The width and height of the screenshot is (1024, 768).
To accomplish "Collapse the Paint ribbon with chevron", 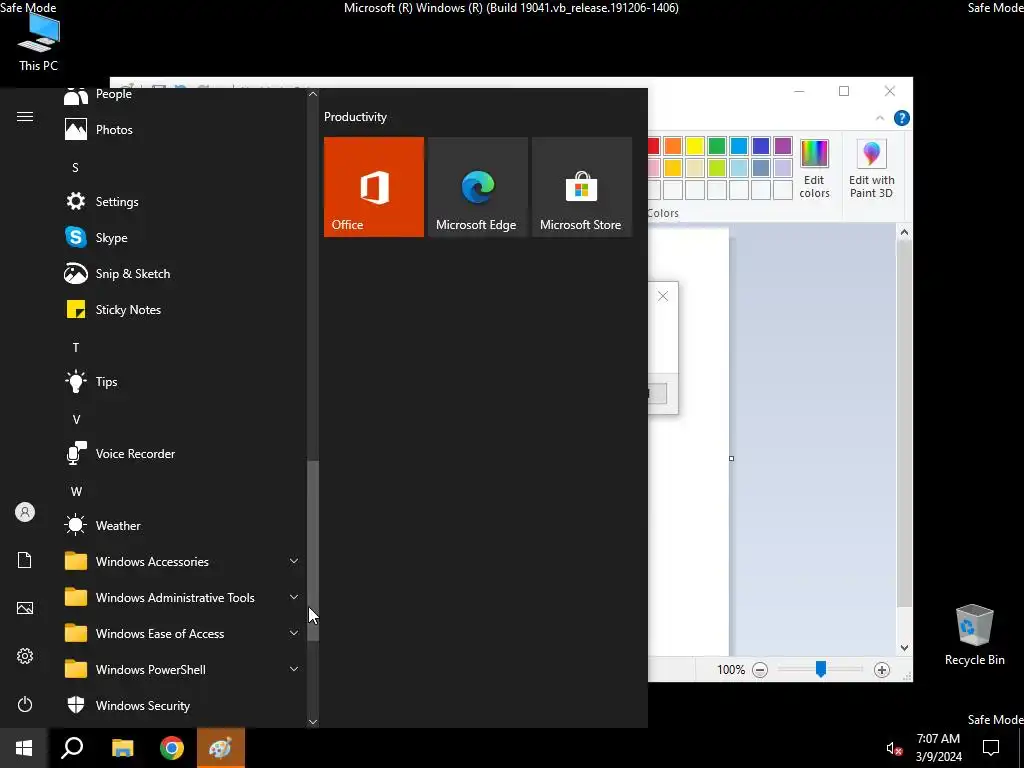I will point(880,118).
